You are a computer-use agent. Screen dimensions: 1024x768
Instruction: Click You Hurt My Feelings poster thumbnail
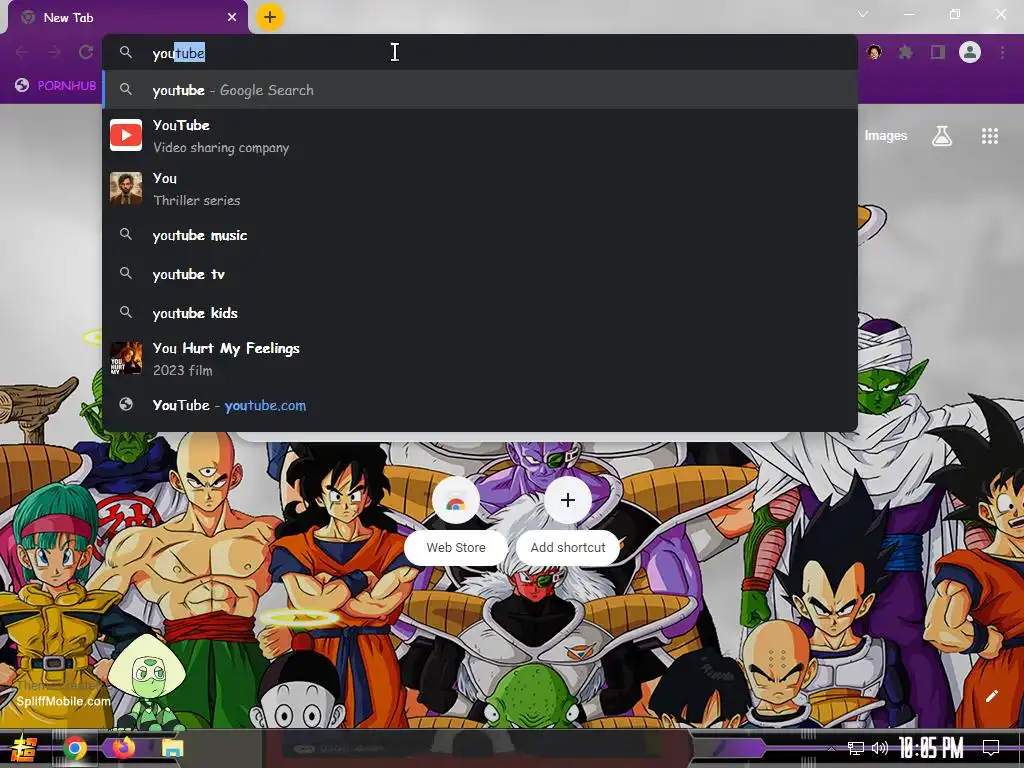(126, 358)
